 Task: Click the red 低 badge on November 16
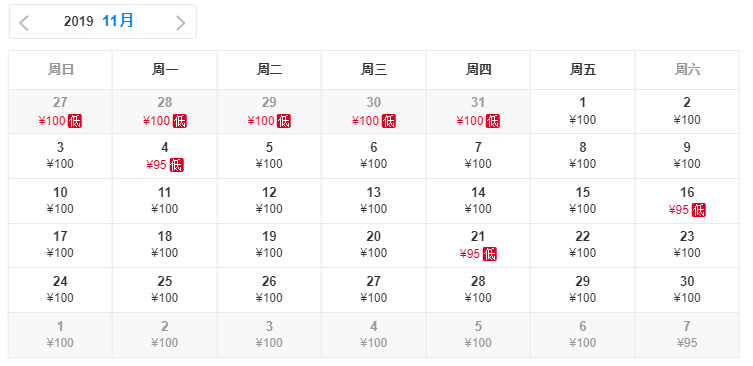point(699,210)
